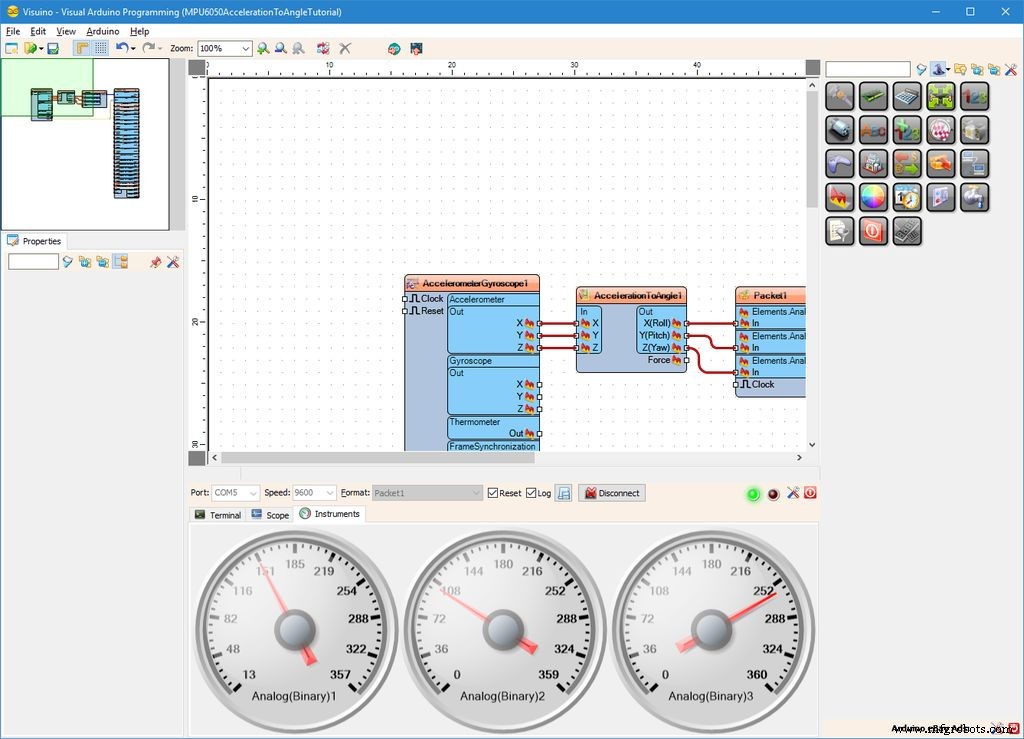Select the calculator component category icon
1024x739 pixels.
(x=908, y=96)
